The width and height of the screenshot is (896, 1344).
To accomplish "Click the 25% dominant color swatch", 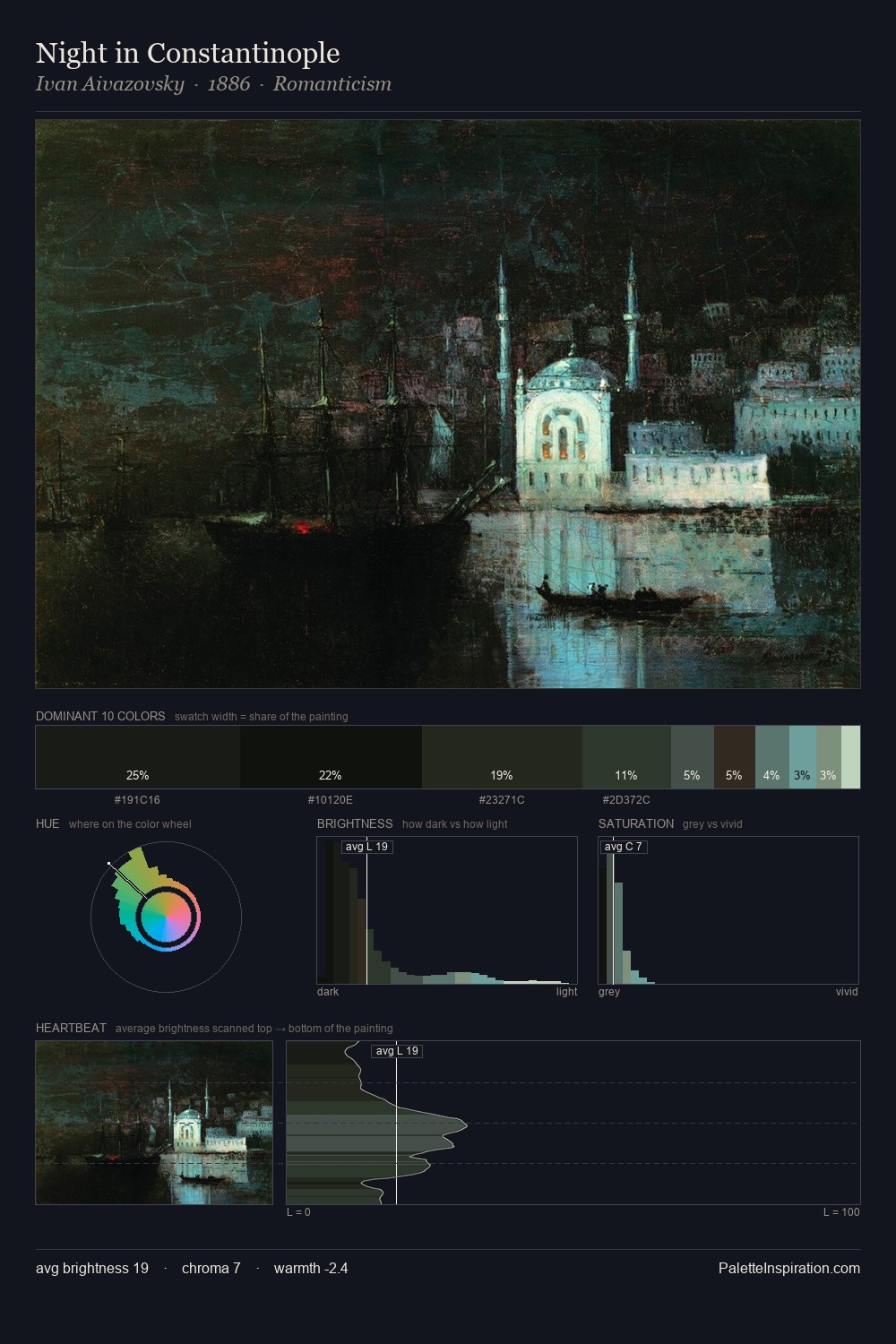I will (x=138, y=757).
